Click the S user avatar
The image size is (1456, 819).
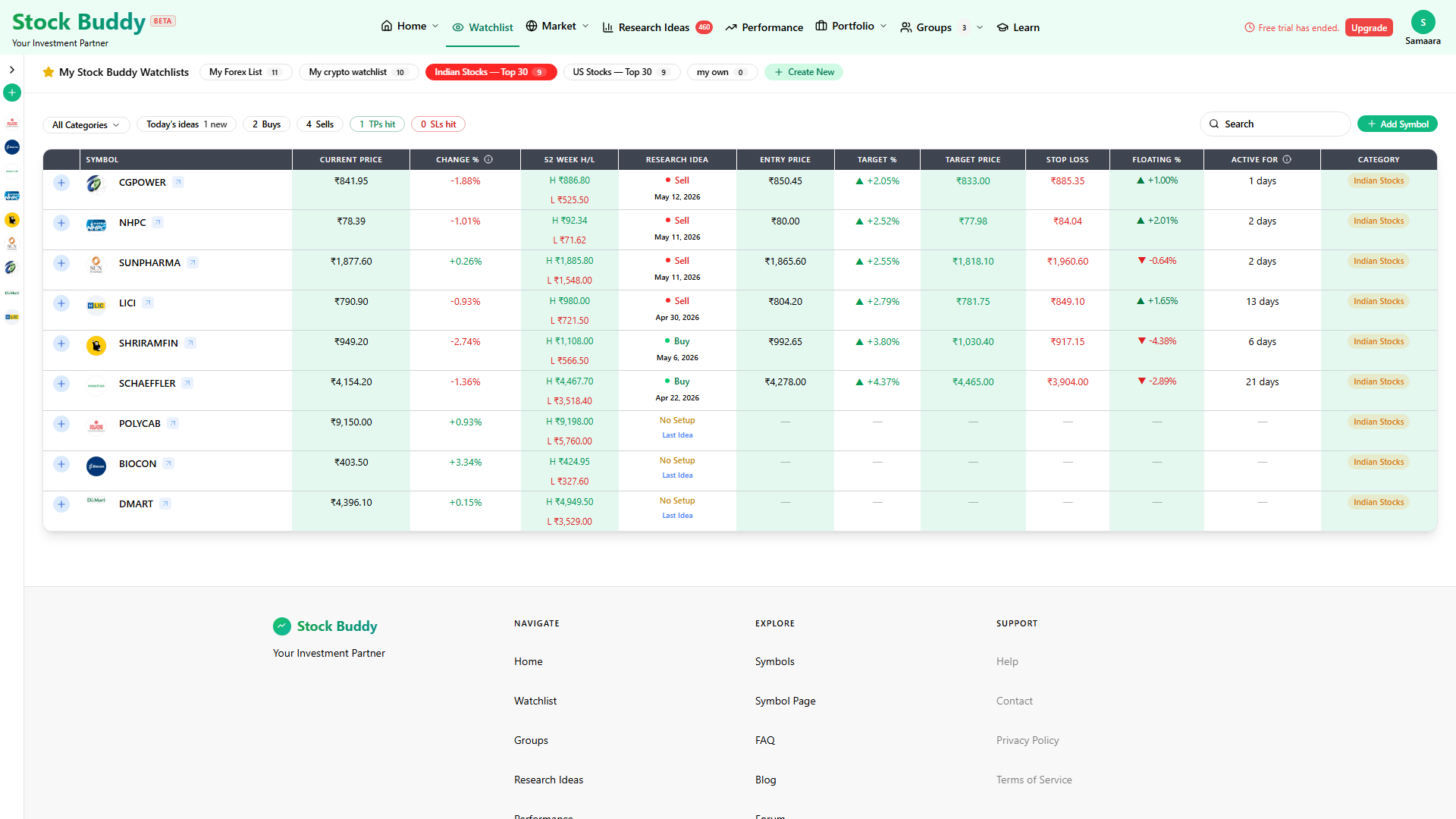coord(1423,22)
